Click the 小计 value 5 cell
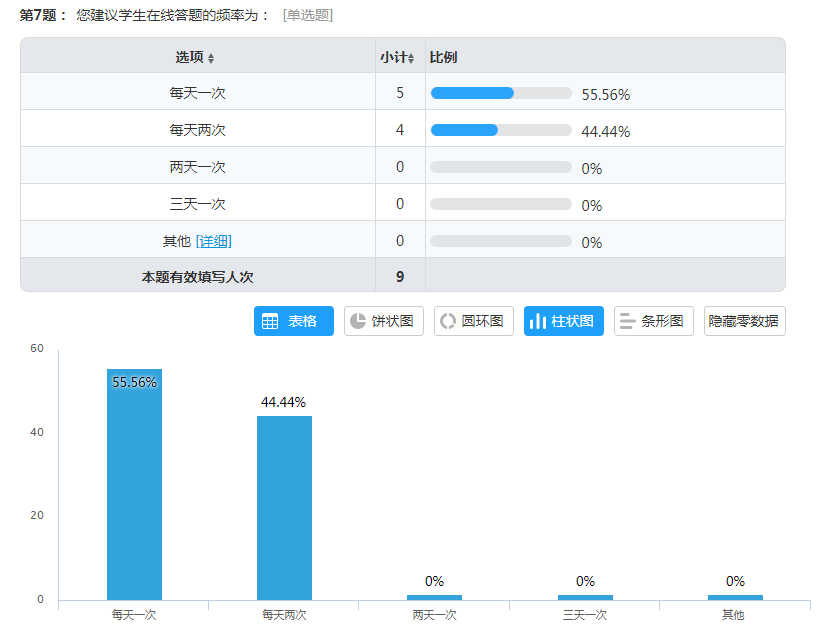This screenshot has height=632, width=825. pyautogui.click(x=400, y=92)
